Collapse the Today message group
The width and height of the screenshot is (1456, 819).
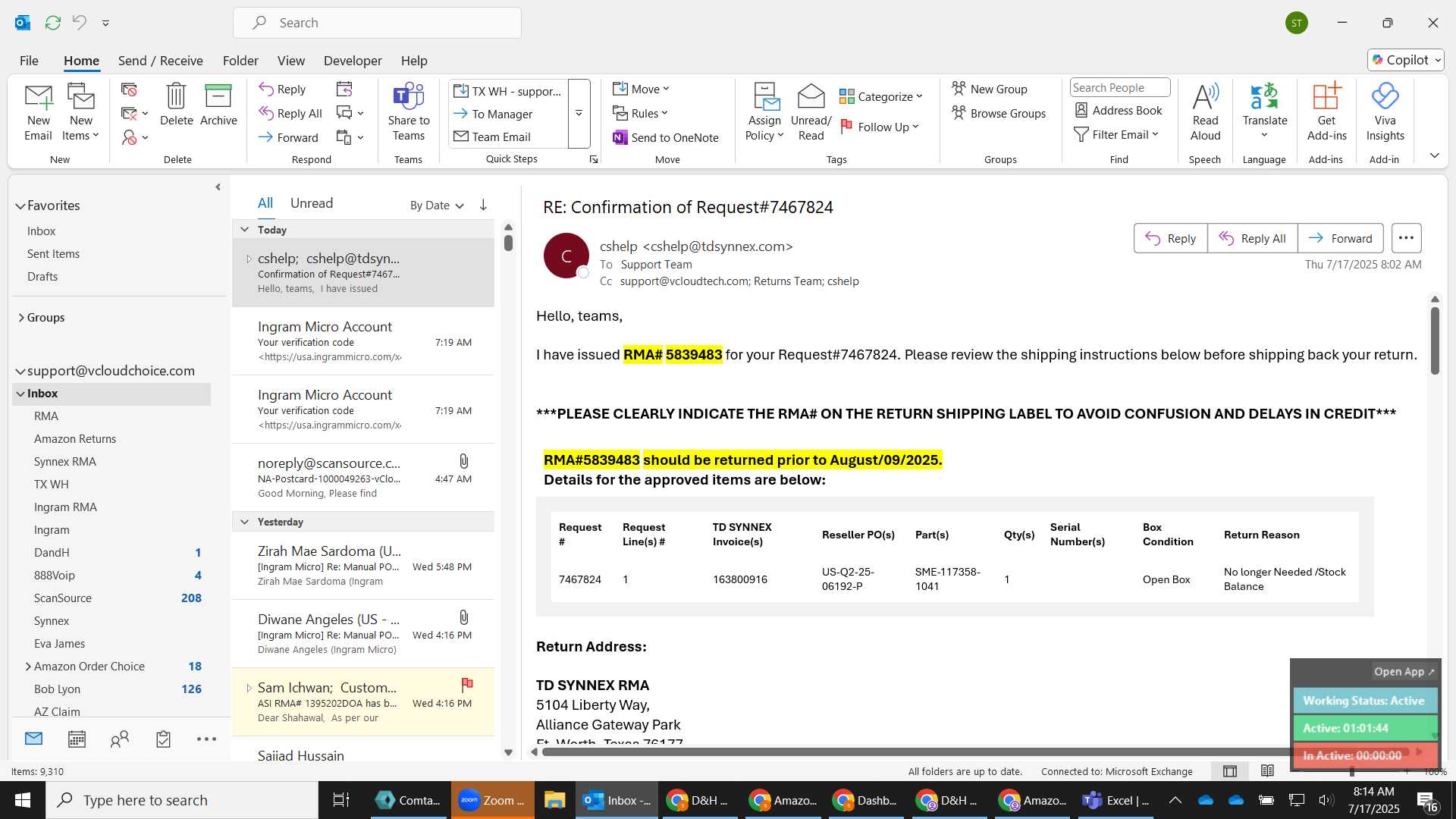click(x=244, y=230)
